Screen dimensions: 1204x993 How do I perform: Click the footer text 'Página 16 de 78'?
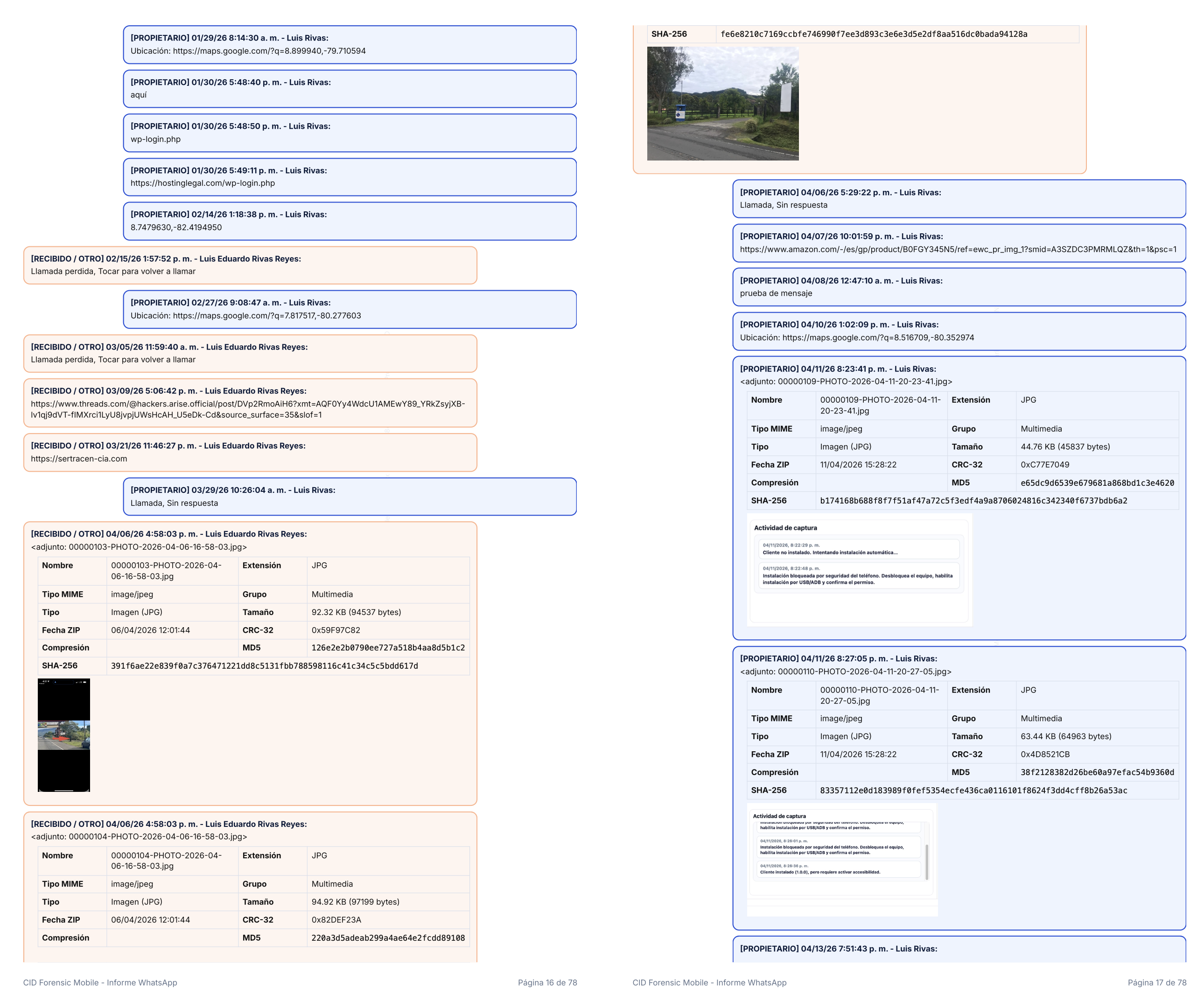point(547,983)
